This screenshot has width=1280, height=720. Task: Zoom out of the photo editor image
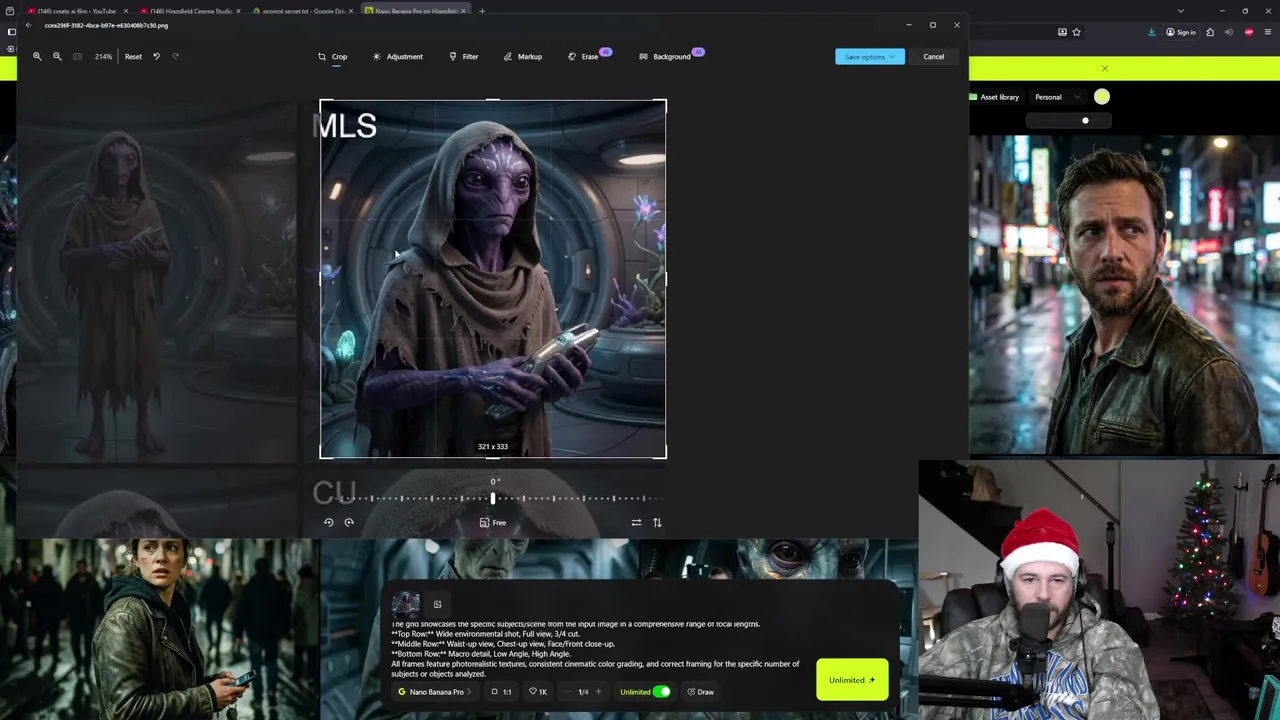pos(57,56)
